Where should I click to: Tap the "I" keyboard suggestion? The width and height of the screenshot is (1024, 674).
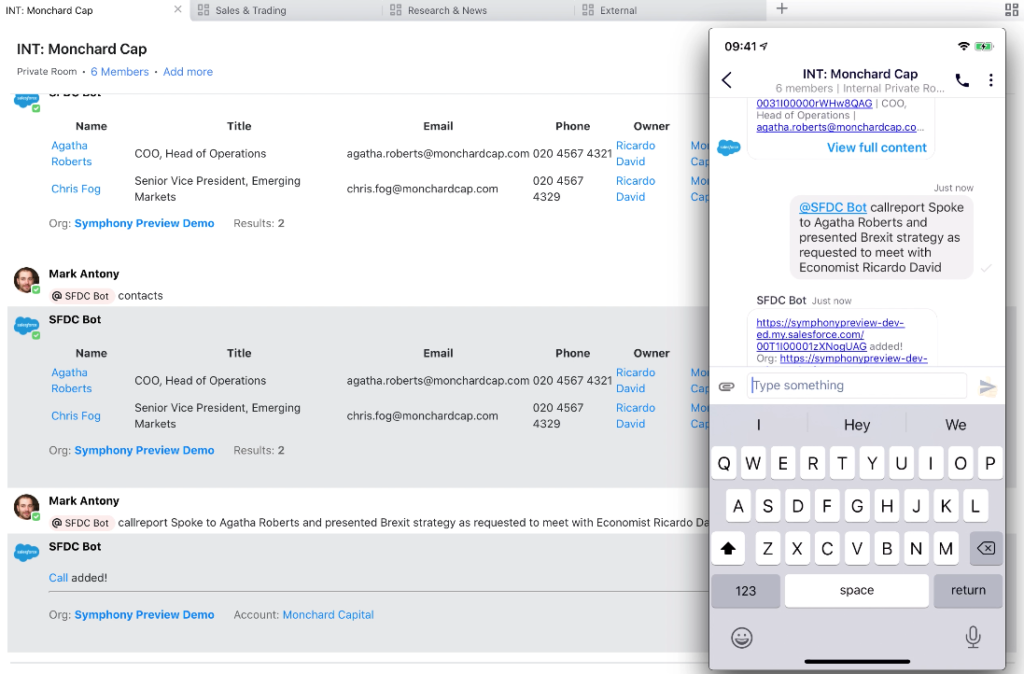[x=759, y=425]
